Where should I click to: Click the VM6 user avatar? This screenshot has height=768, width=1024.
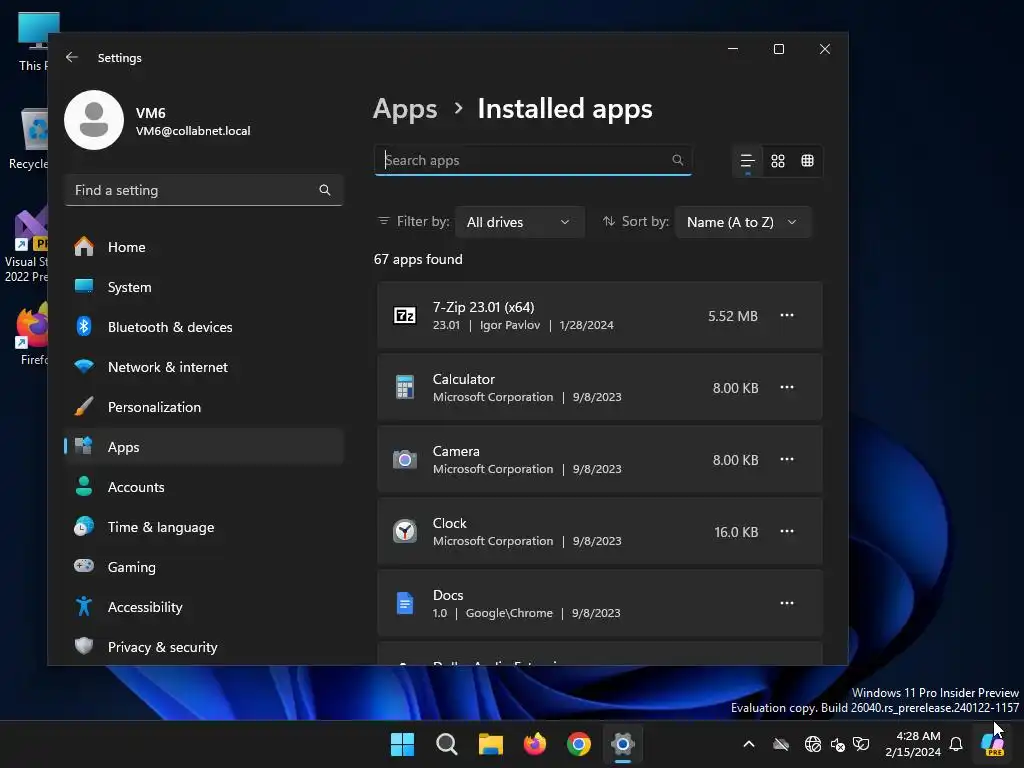94,120
